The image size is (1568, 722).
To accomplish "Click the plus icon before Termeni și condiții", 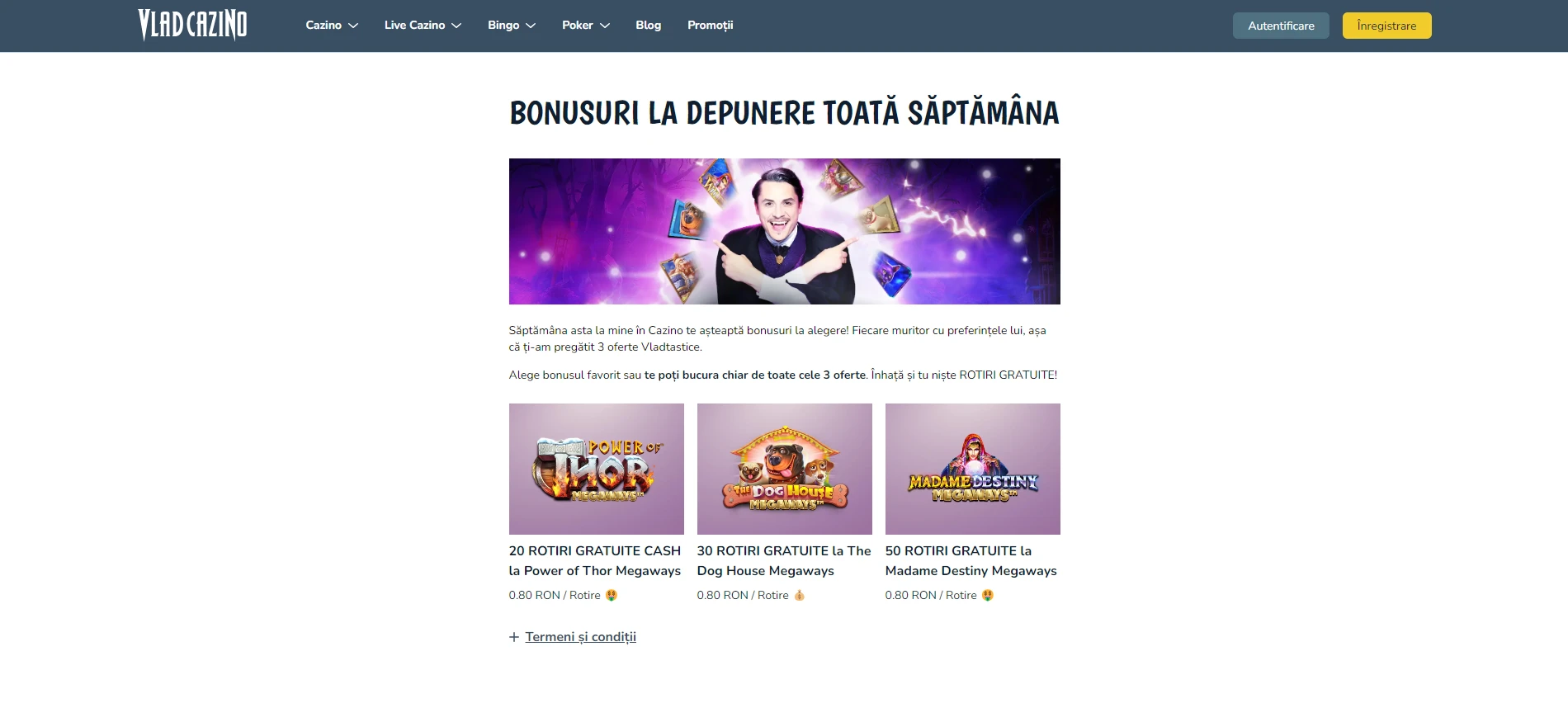I will point(514,637).
